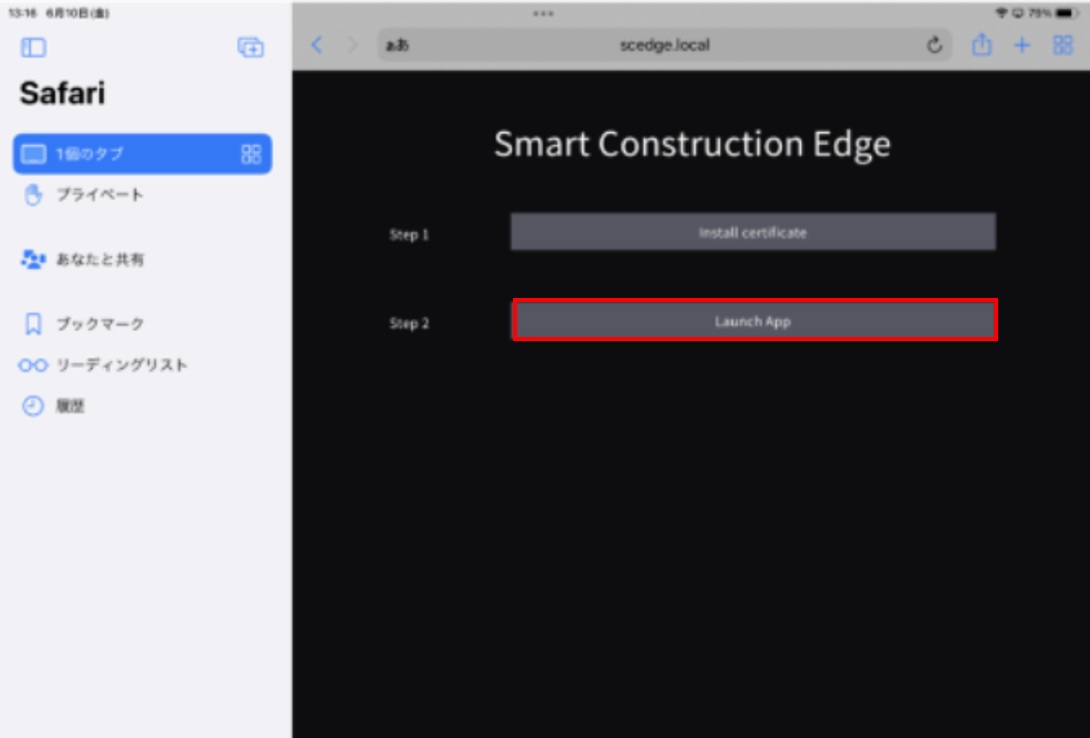Image resolution: width=1090 pixels, height=738 pixels.
Task: Open あなたと共有 section
Action: [142, 259]
